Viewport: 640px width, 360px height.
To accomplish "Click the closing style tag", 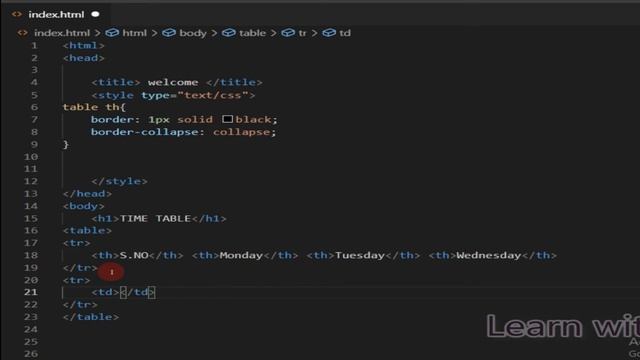I will pos(120,181).
